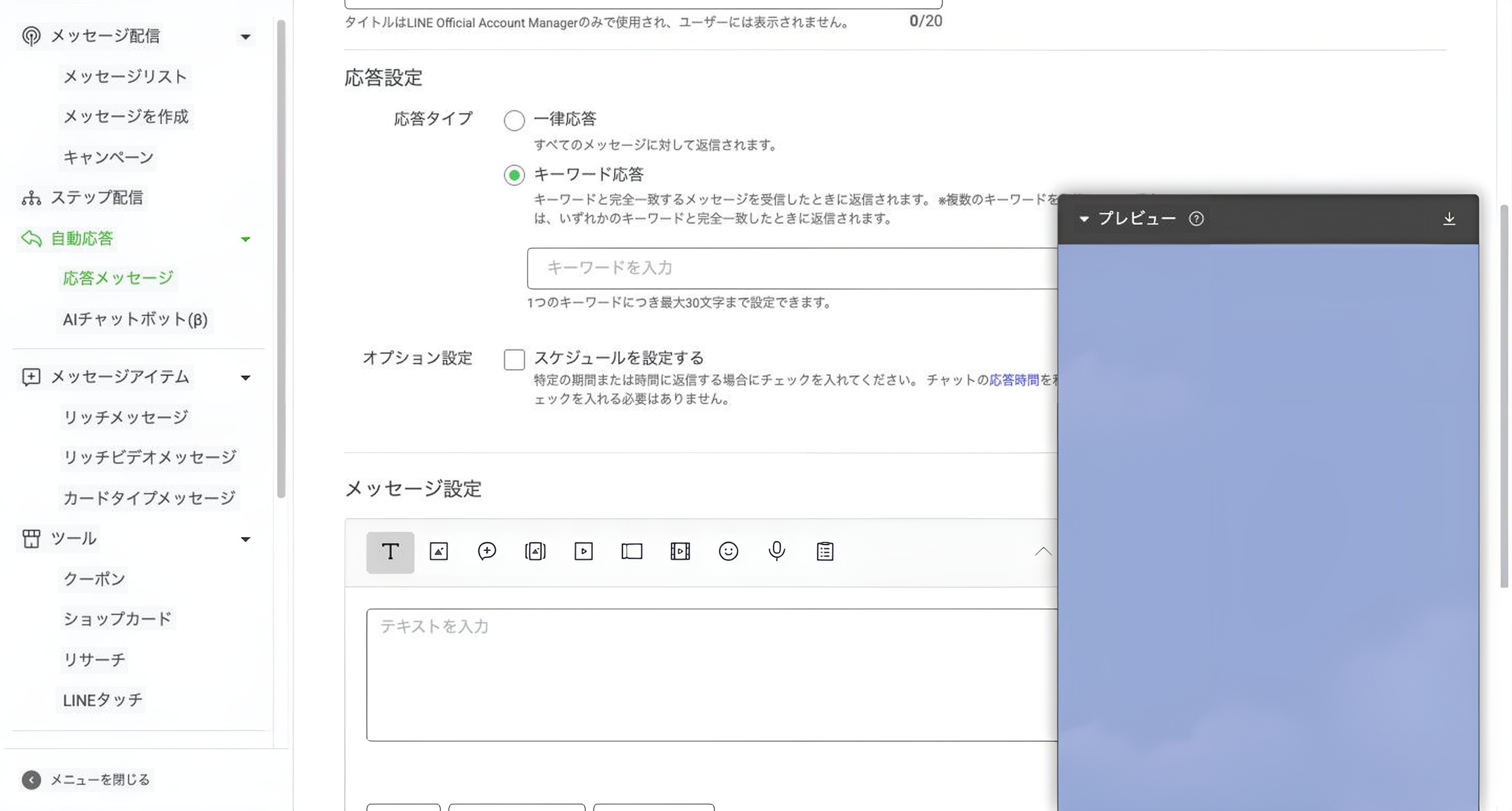Click the メッセージアイテム plus icon
Image resolution: width=1512 pixels, height=811 pixels.
pyautogui.click(x=31, y=377)
